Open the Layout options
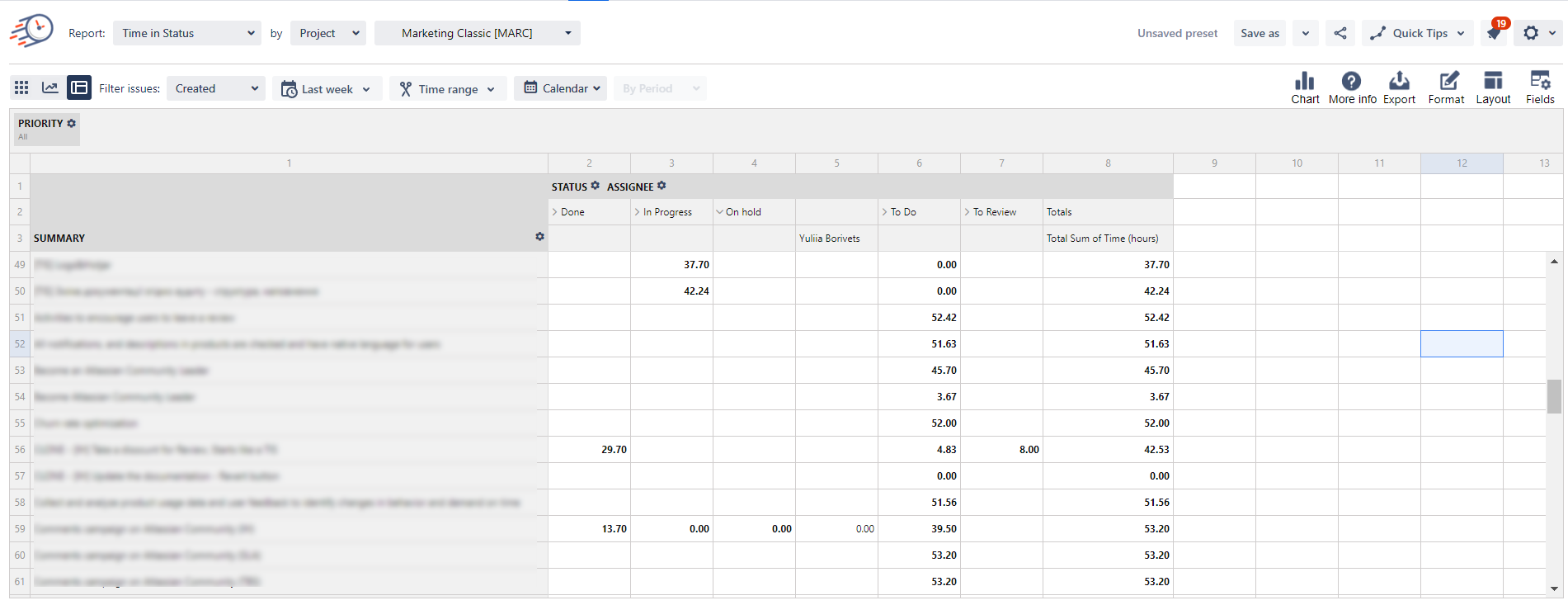The height and width of the screenshot is (605, 1568). pos(1493,87)
